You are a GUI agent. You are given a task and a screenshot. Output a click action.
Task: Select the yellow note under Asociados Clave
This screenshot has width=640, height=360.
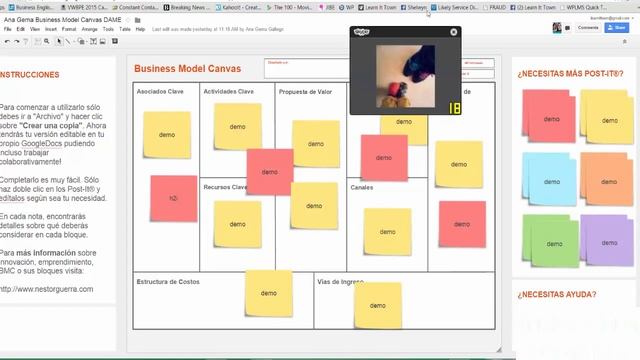tap(167, 135)
